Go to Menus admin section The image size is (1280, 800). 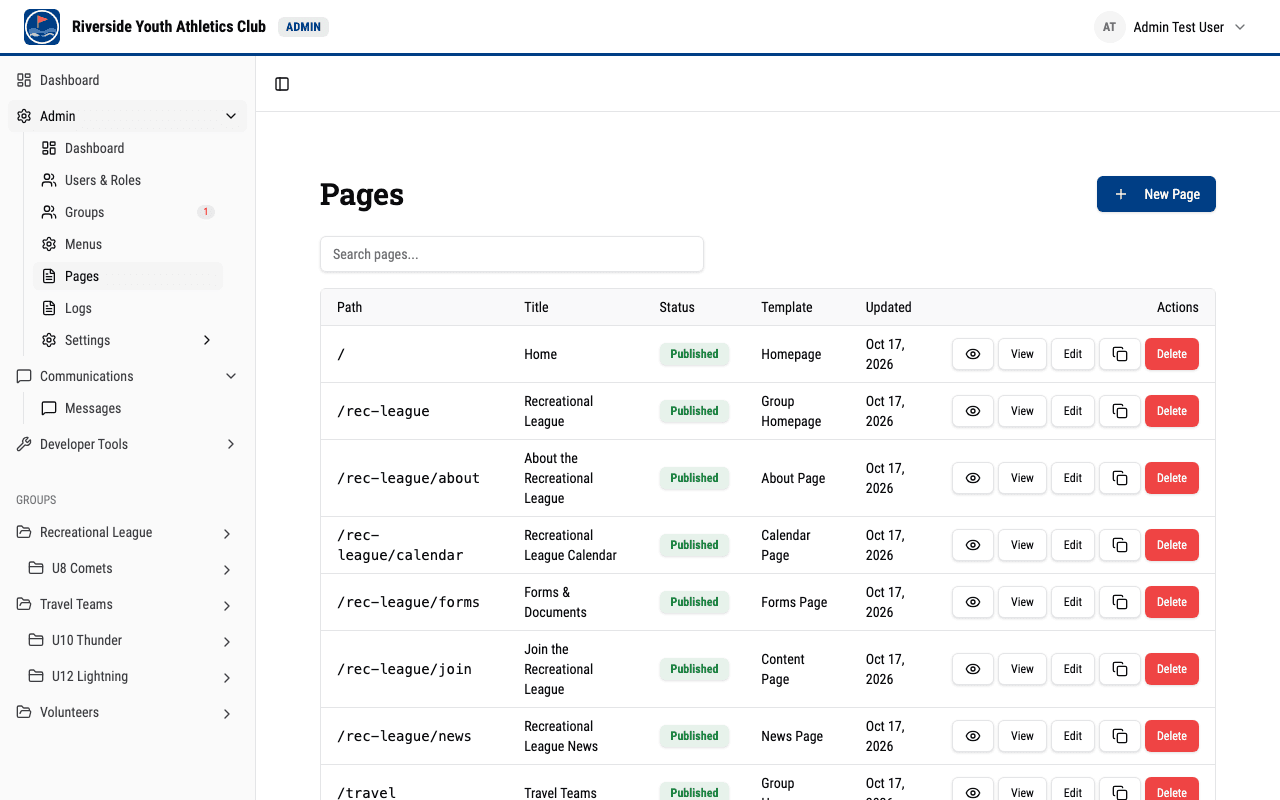point(128,244)
